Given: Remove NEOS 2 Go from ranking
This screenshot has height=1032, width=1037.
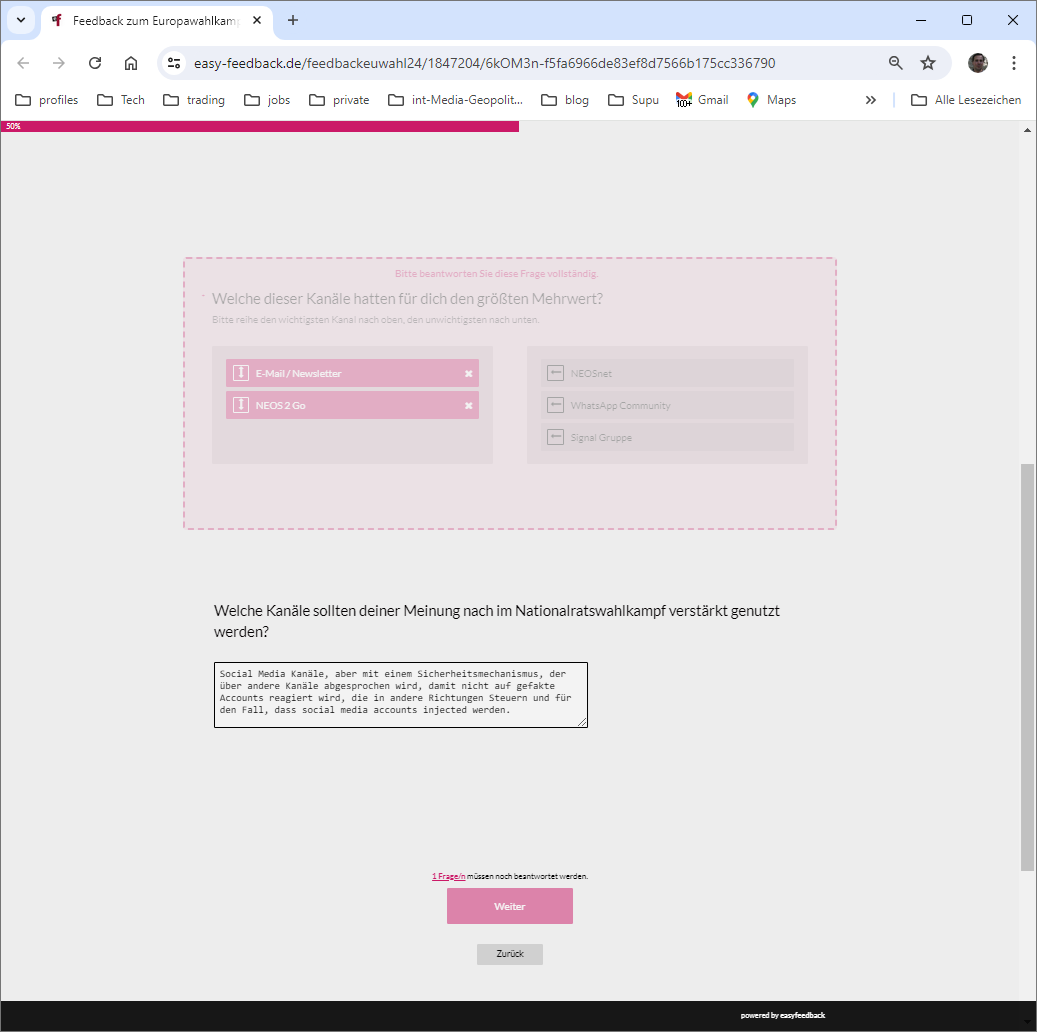Looking at the screenshot, I should tap(468, 406).
